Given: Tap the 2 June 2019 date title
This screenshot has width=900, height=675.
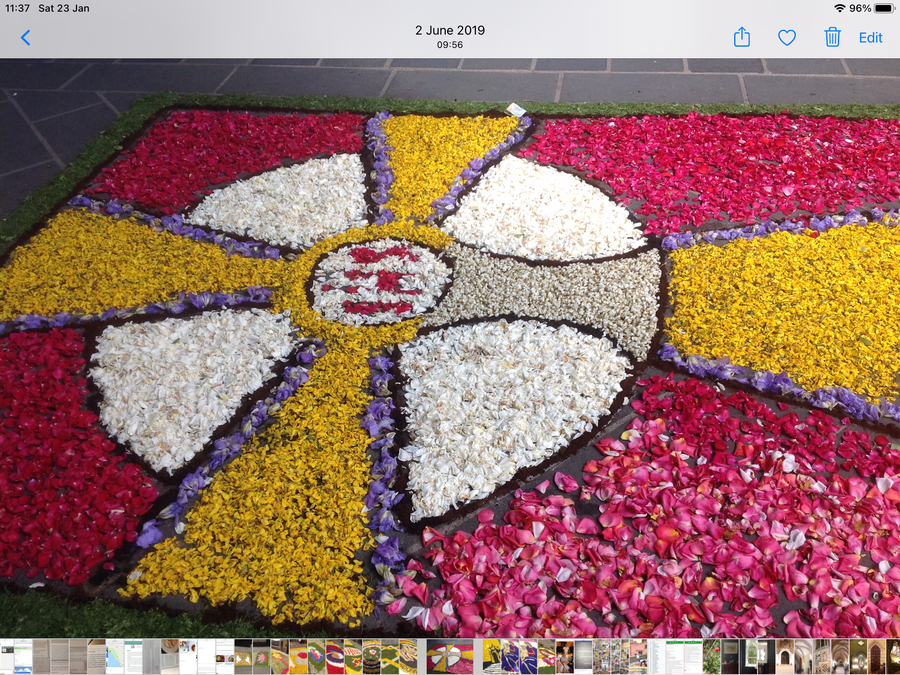Looking at the screenshot, I should coord(450,30).
